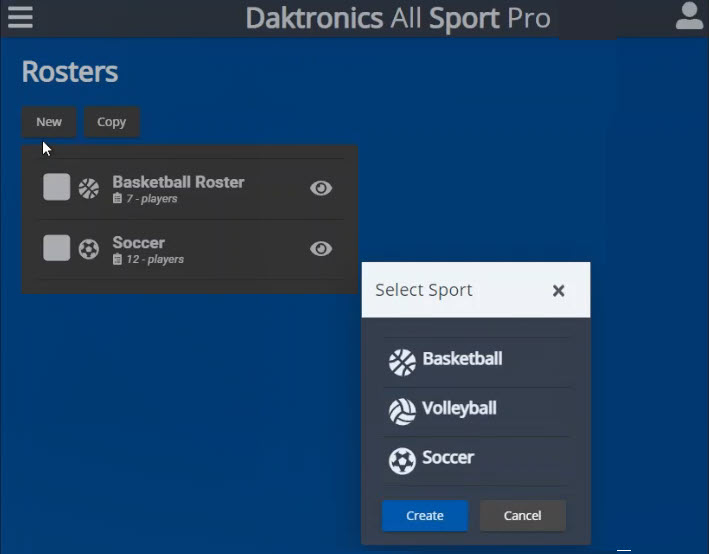Open the hamburger navigation menu

pyautogui.click(x=20, y=17)
